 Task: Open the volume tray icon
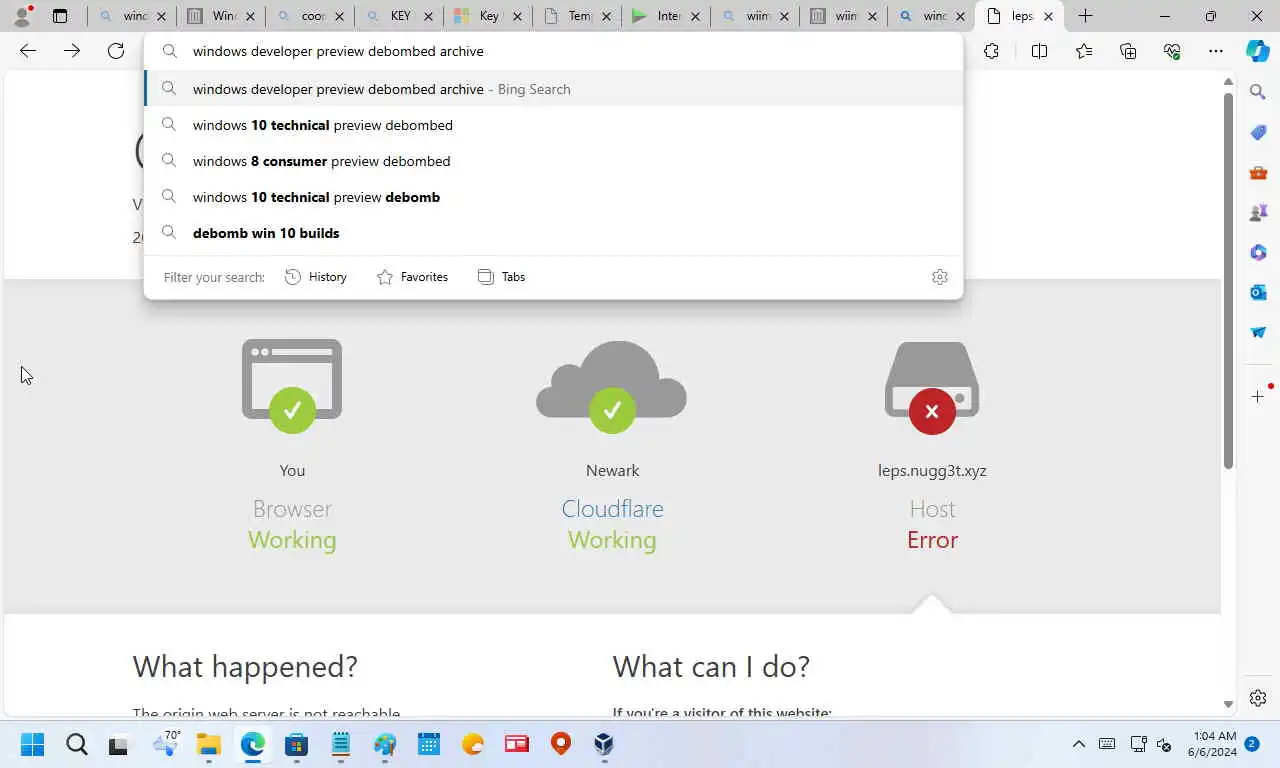click(x=1164, y=744)
